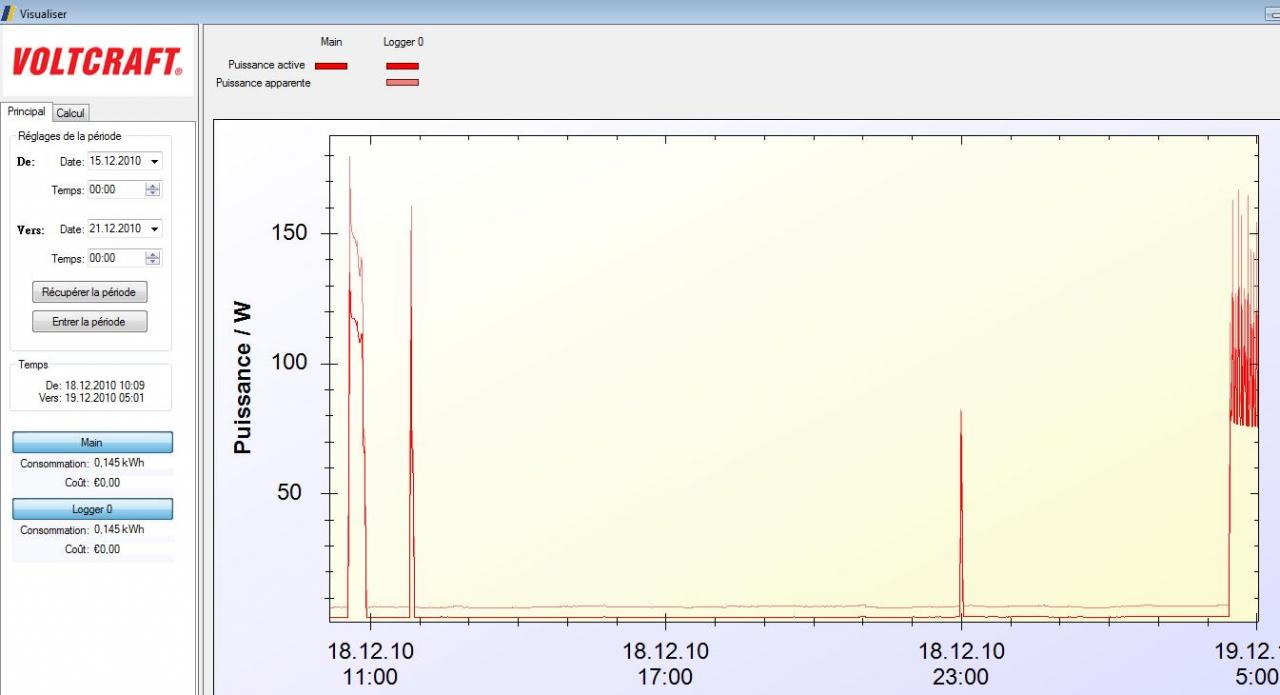Viewport: 1280px width, 695px height.
Task: Click Main Puissance active color swatch
Action: (x=331, y=66)
